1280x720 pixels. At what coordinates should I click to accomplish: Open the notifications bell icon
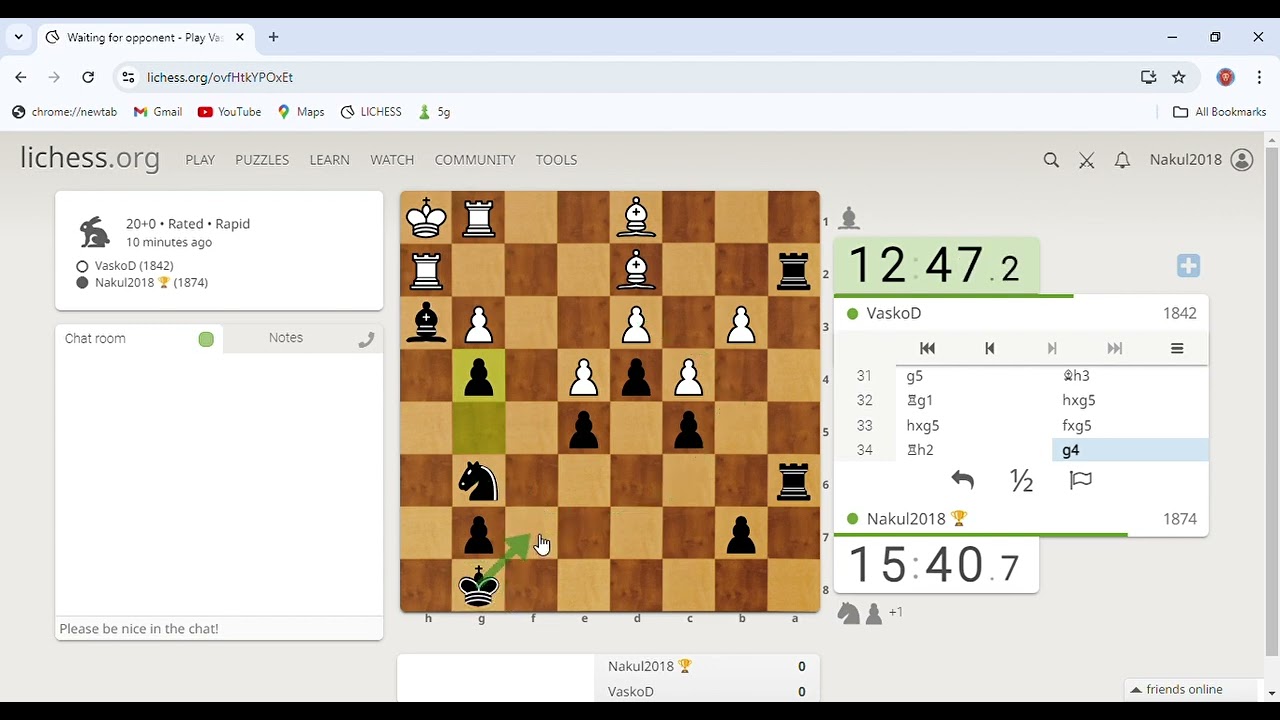1122,160
